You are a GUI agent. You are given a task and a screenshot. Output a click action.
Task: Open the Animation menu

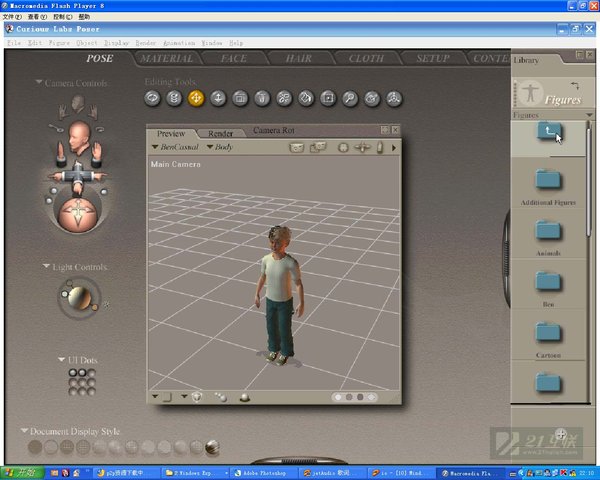pyautogui.click(x=177, y=43)
